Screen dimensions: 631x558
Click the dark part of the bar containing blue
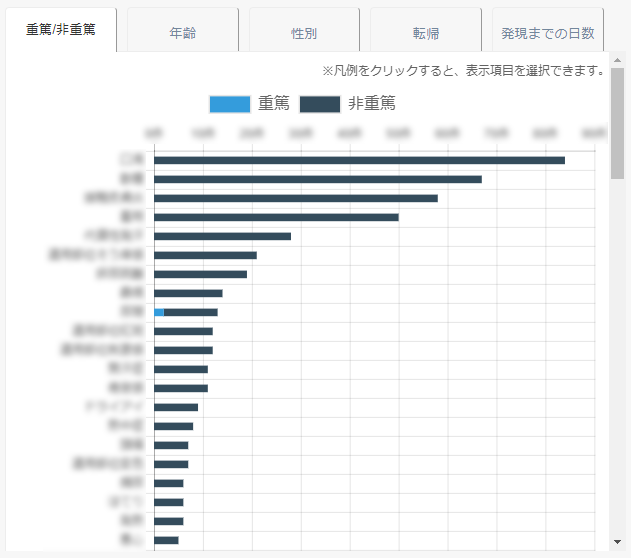(190, 312)
